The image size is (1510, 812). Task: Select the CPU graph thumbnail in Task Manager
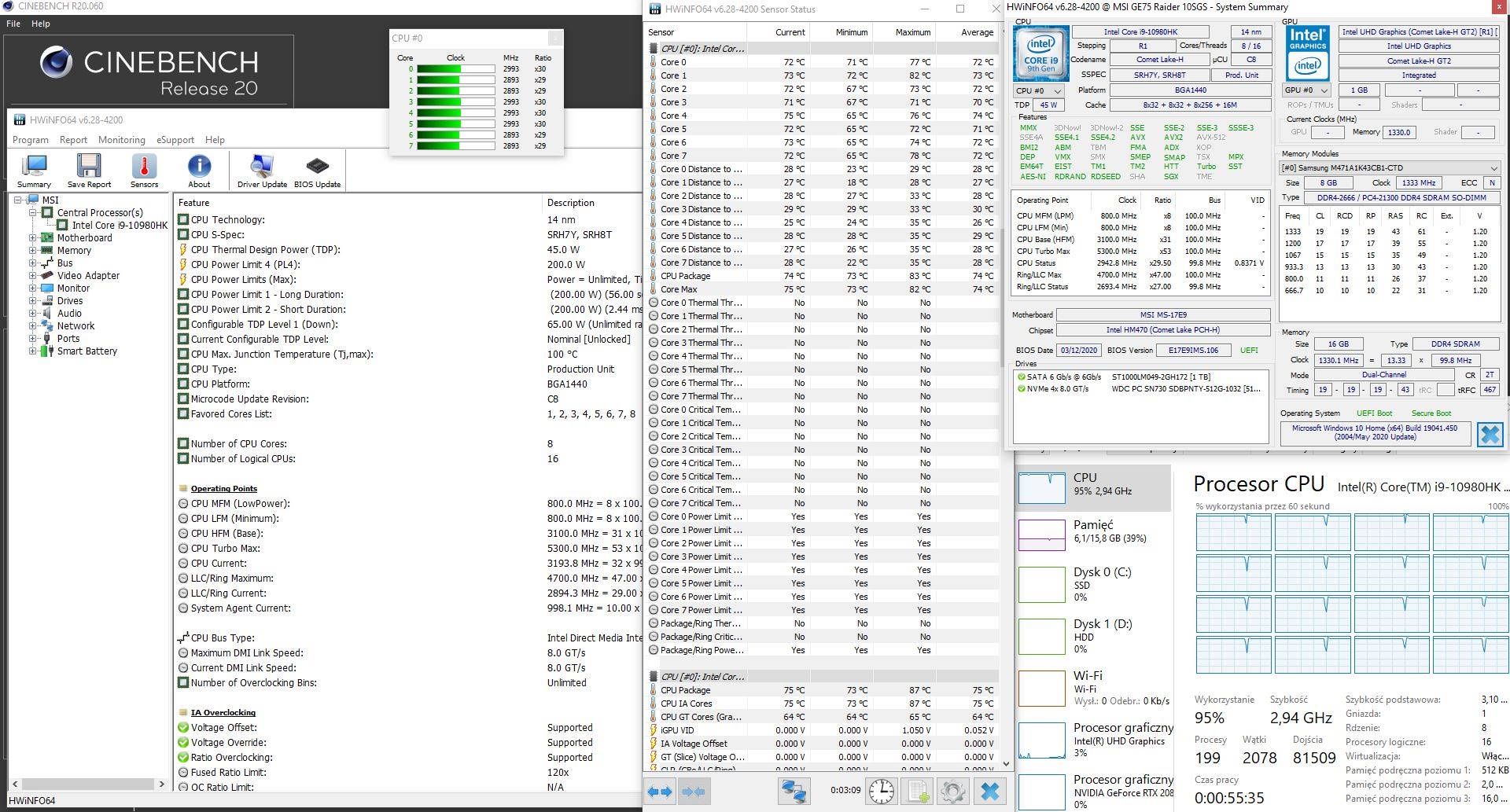tap(1041, 487)
